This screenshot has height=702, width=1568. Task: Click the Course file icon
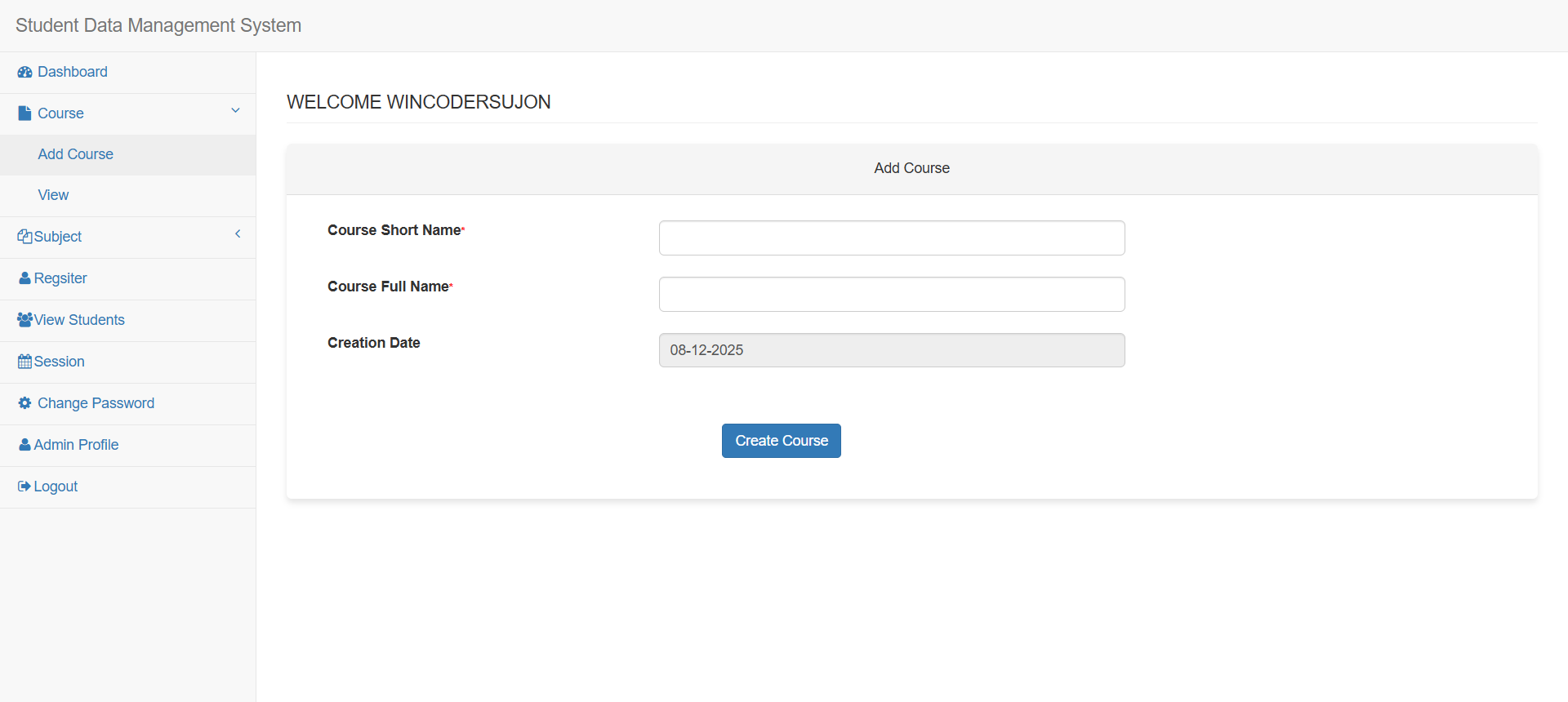24,113
